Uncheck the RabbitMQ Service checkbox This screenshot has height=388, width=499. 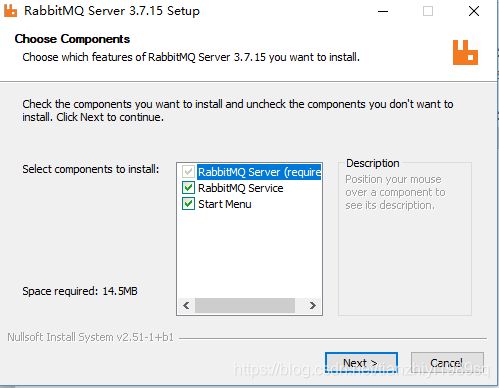188,188
